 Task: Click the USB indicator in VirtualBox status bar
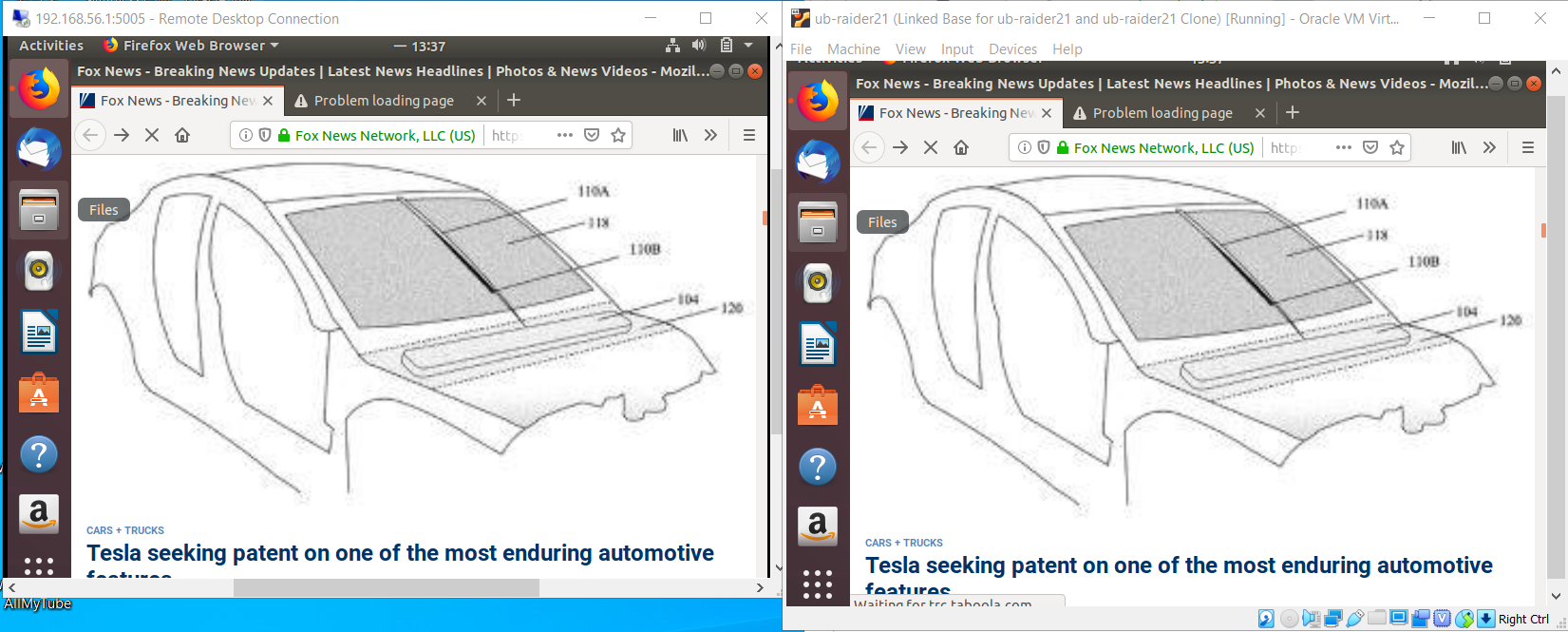click(1355, 620)
